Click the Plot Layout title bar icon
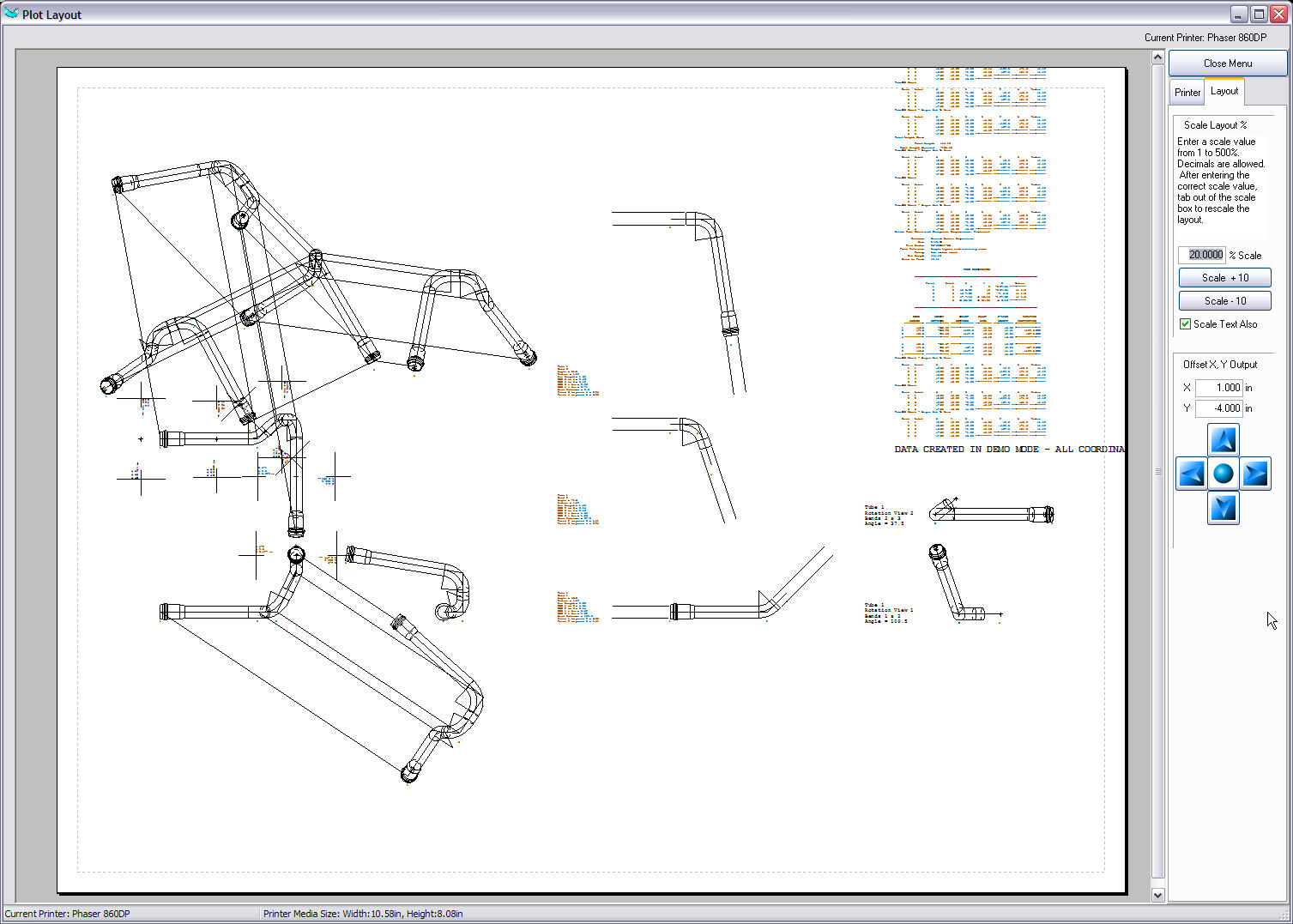This screenshot has height=924, width=1293. click(x=11, y=14)
